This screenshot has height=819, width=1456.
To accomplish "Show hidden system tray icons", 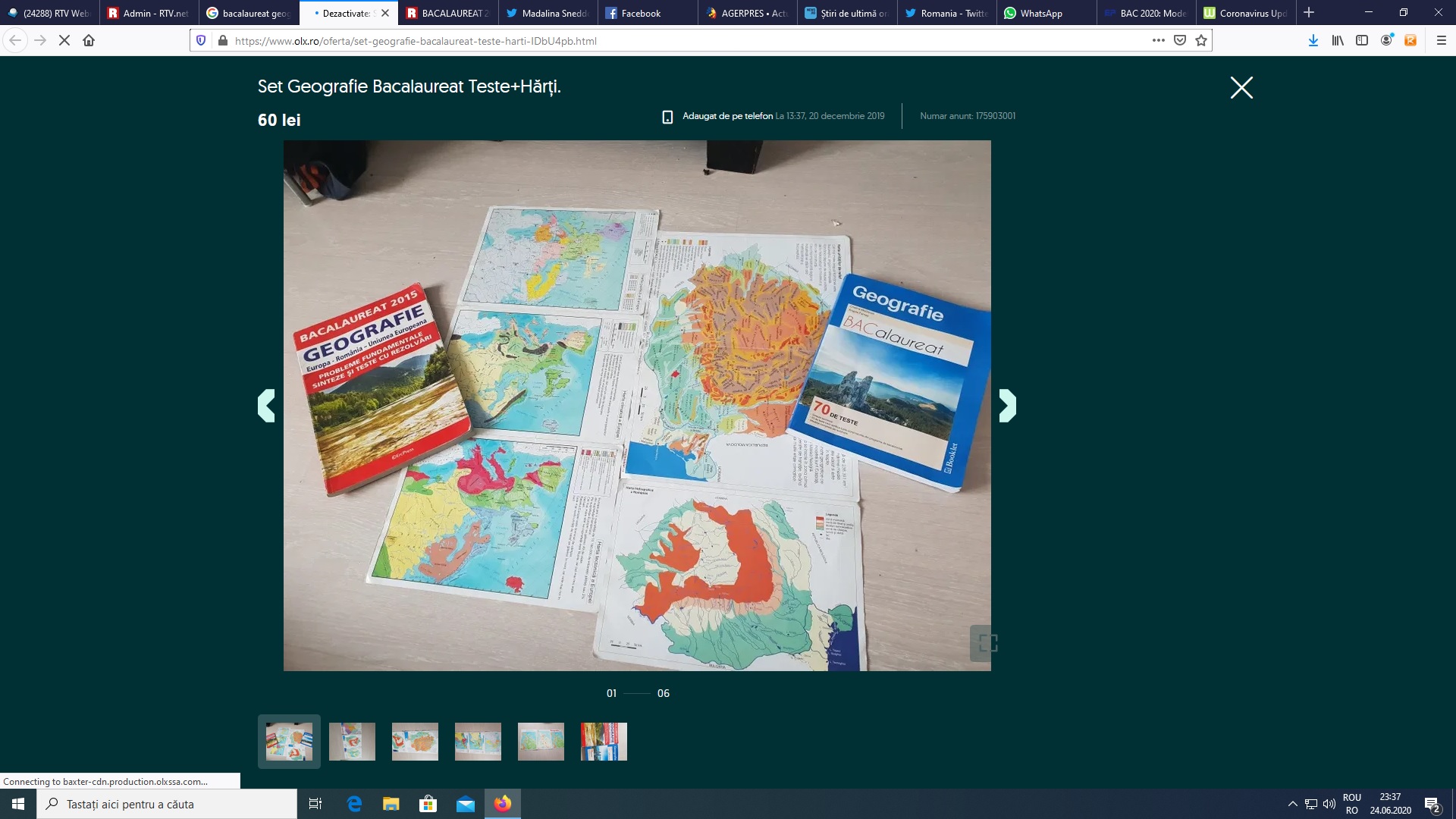I will click(1293, 804).
